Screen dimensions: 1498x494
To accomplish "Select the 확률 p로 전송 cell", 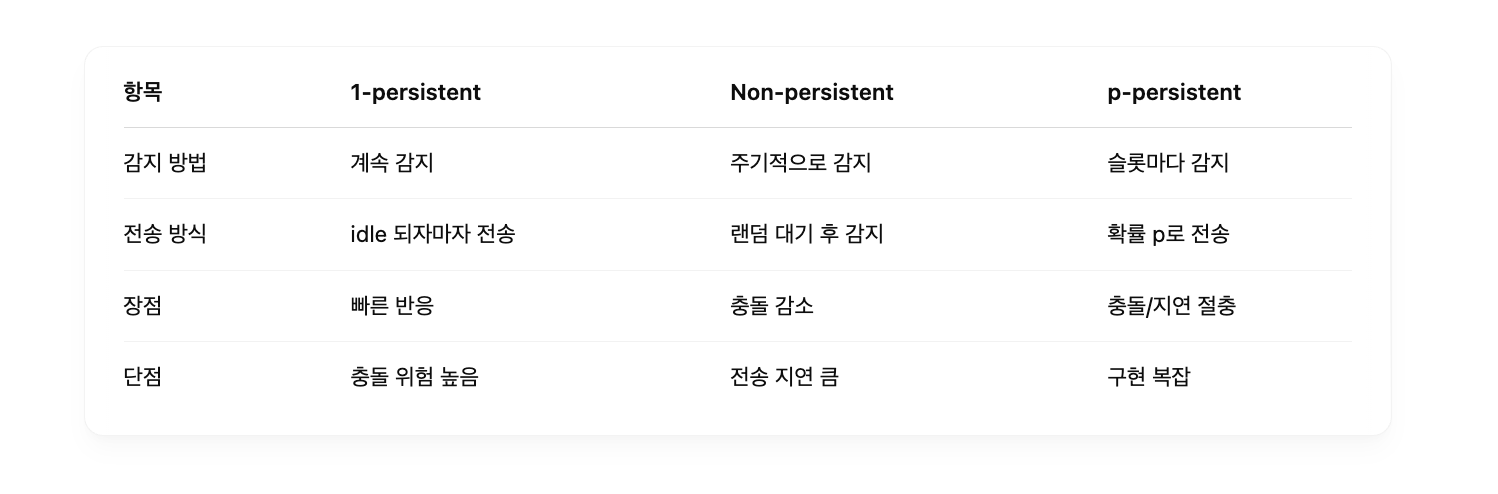I will [x=1168, y=234].
